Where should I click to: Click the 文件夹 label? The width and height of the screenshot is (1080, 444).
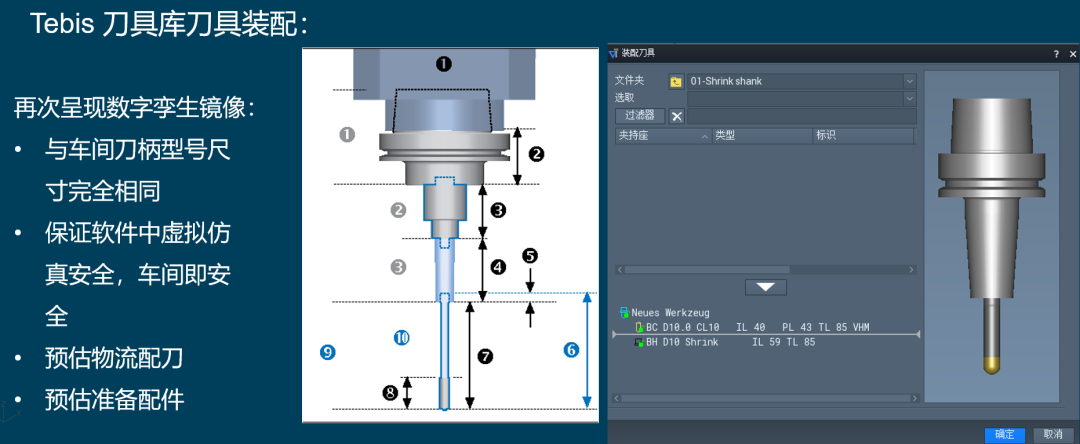coord(628,81)
